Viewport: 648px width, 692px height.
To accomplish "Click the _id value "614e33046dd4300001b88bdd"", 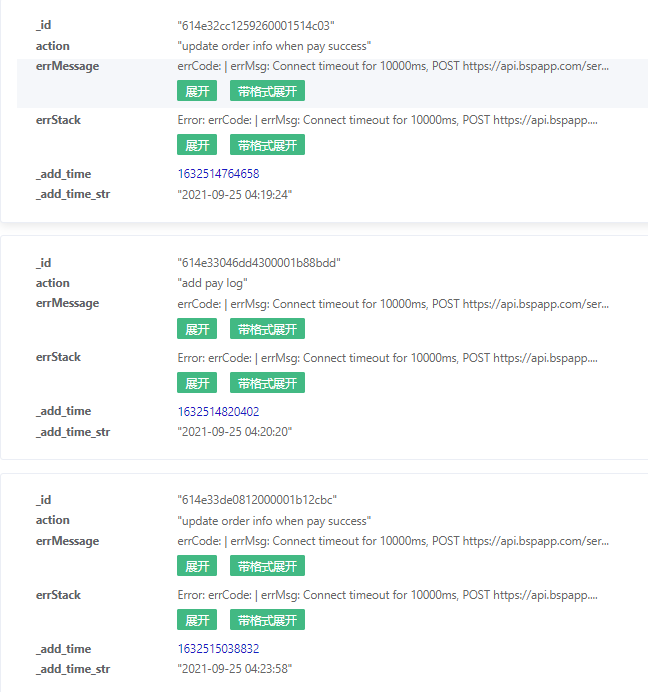I will [259, 263].
